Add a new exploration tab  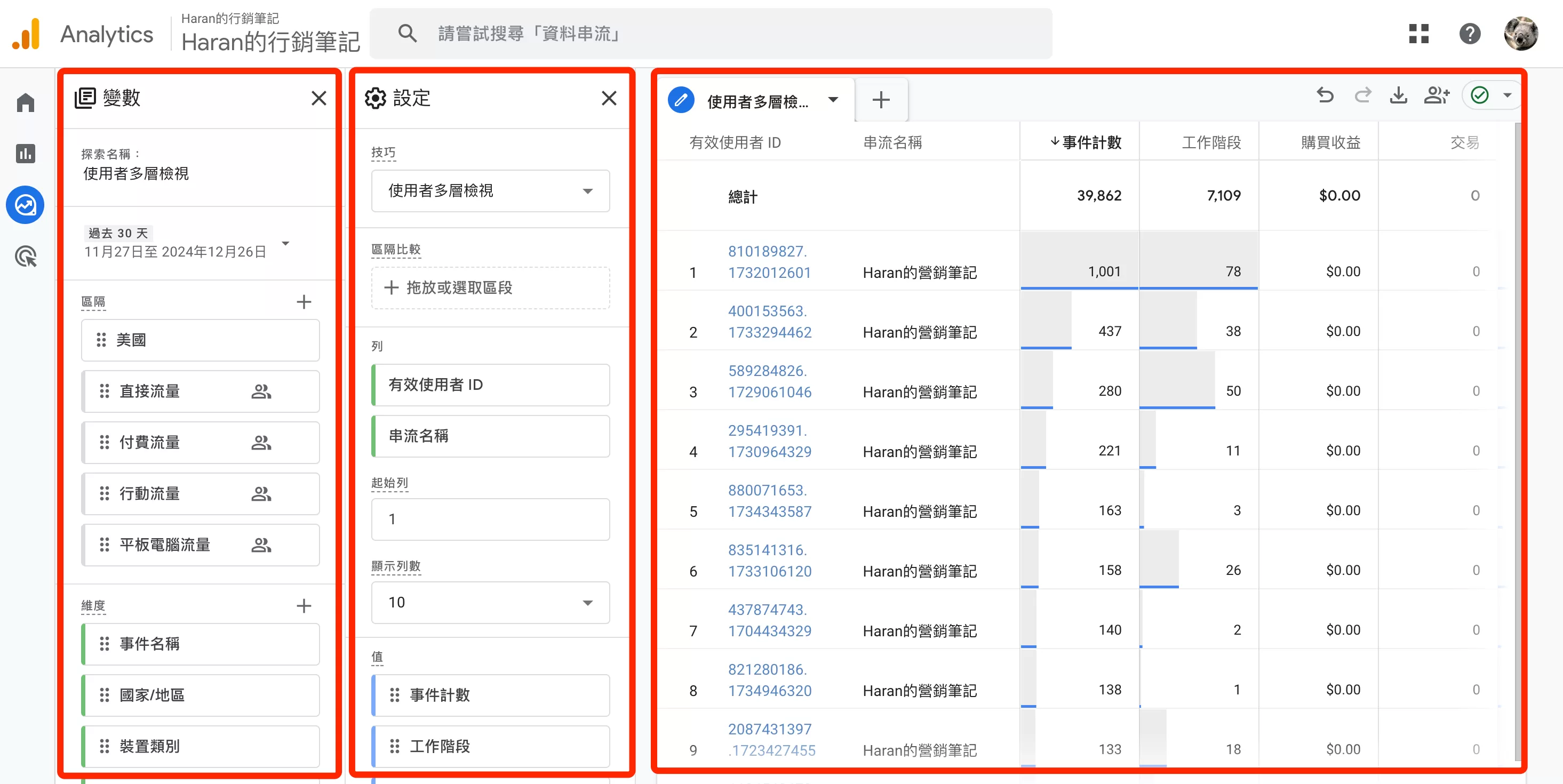click(x=881, y=100)
